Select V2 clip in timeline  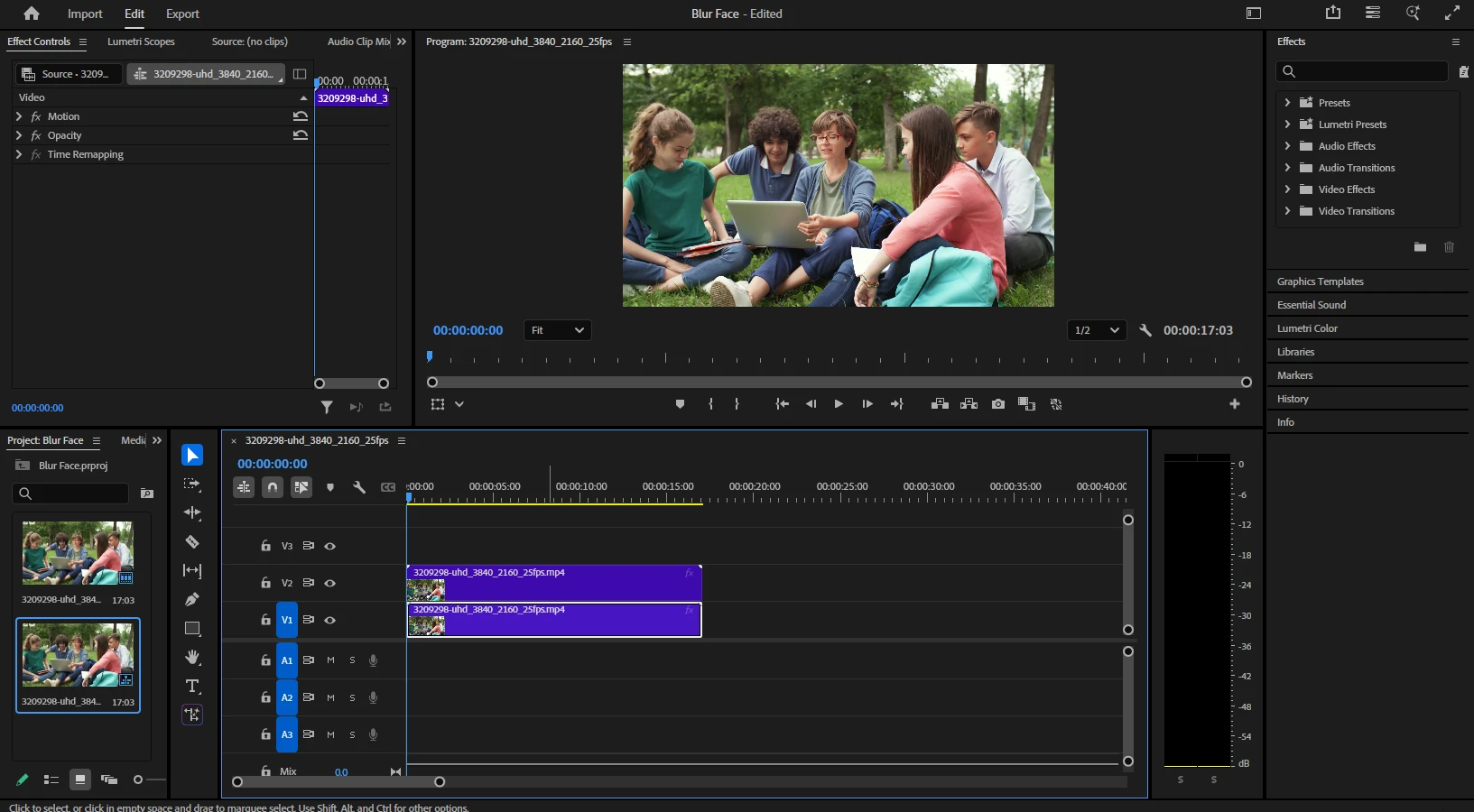click(x=554, y=583)
